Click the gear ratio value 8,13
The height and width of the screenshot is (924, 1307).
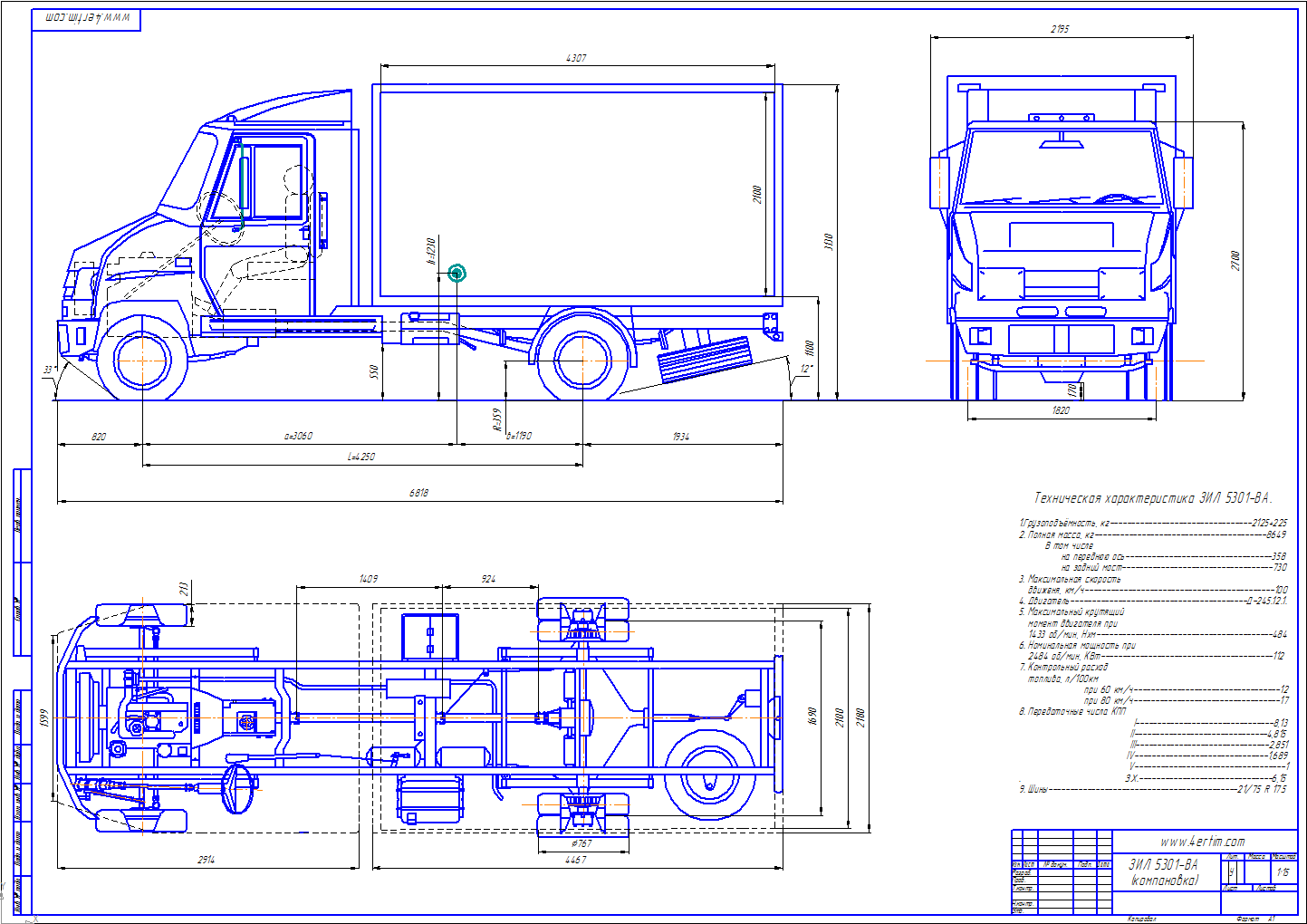[1280, 723]
